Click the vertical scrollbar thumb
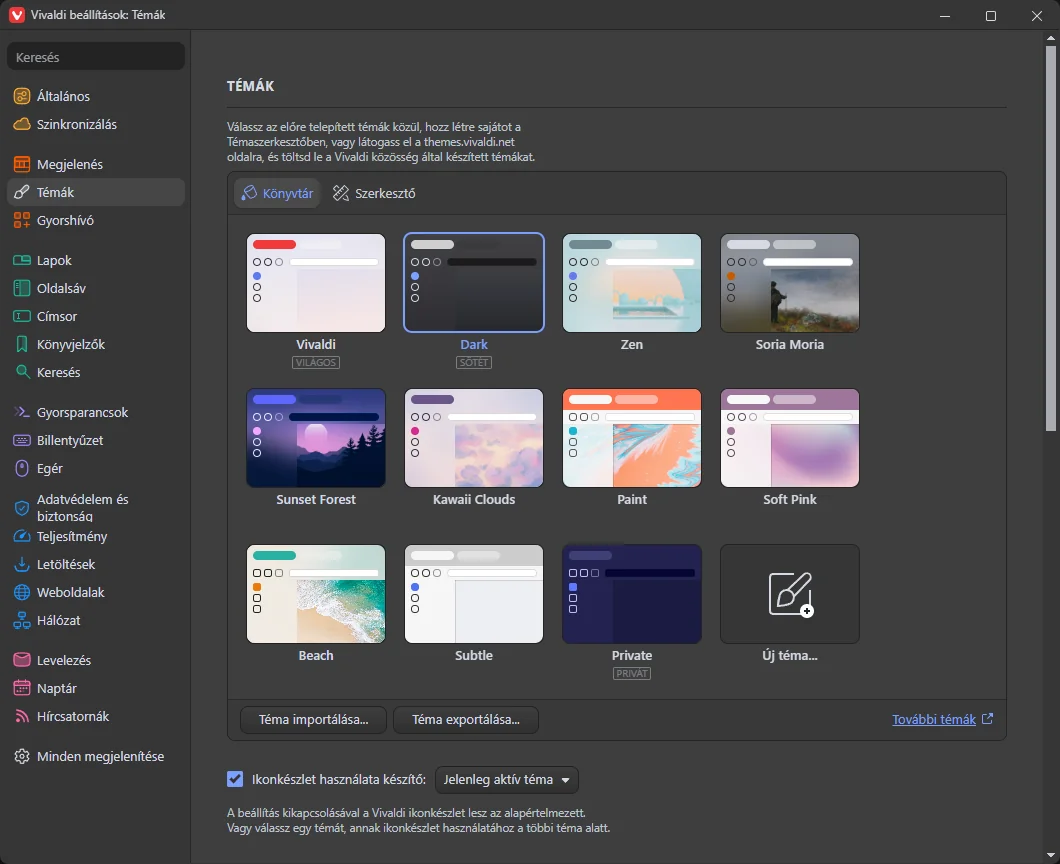 1050,237
